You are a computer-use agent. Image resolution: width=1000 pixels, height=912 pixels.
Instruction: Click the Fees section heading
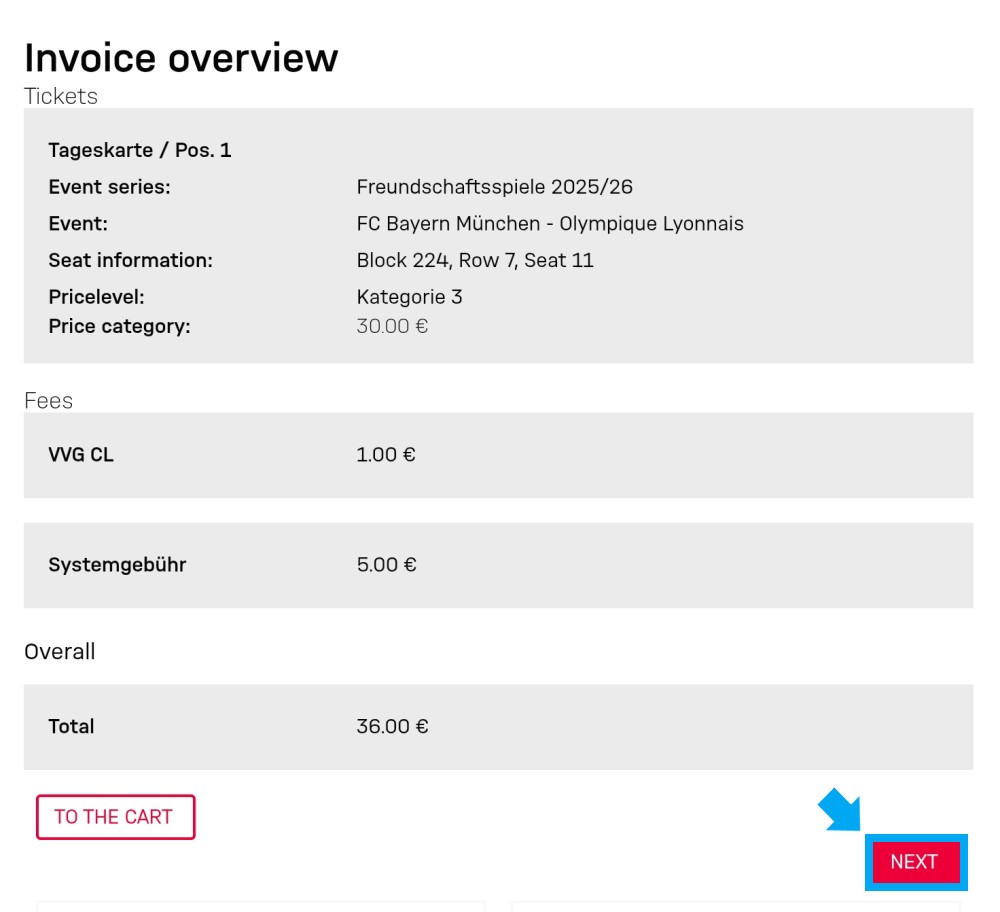coord(48,400)
